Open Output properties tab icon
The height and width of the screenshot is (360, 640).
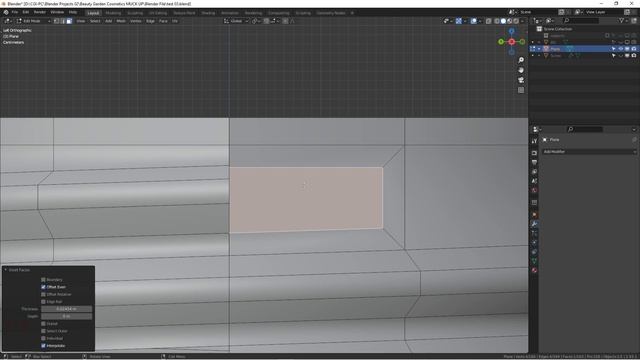(534, 162)
